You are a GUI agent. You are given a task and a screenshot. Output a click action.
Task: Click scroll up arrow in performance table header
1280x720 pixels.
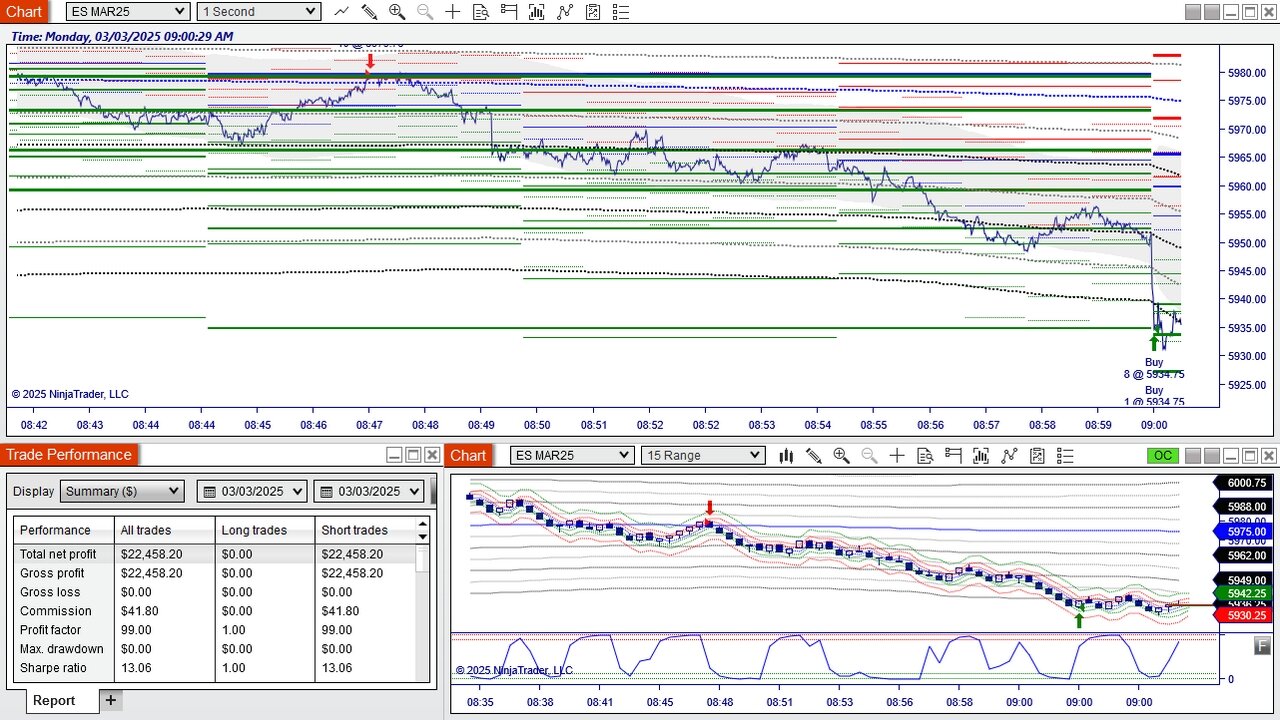(x=424, y=523)
